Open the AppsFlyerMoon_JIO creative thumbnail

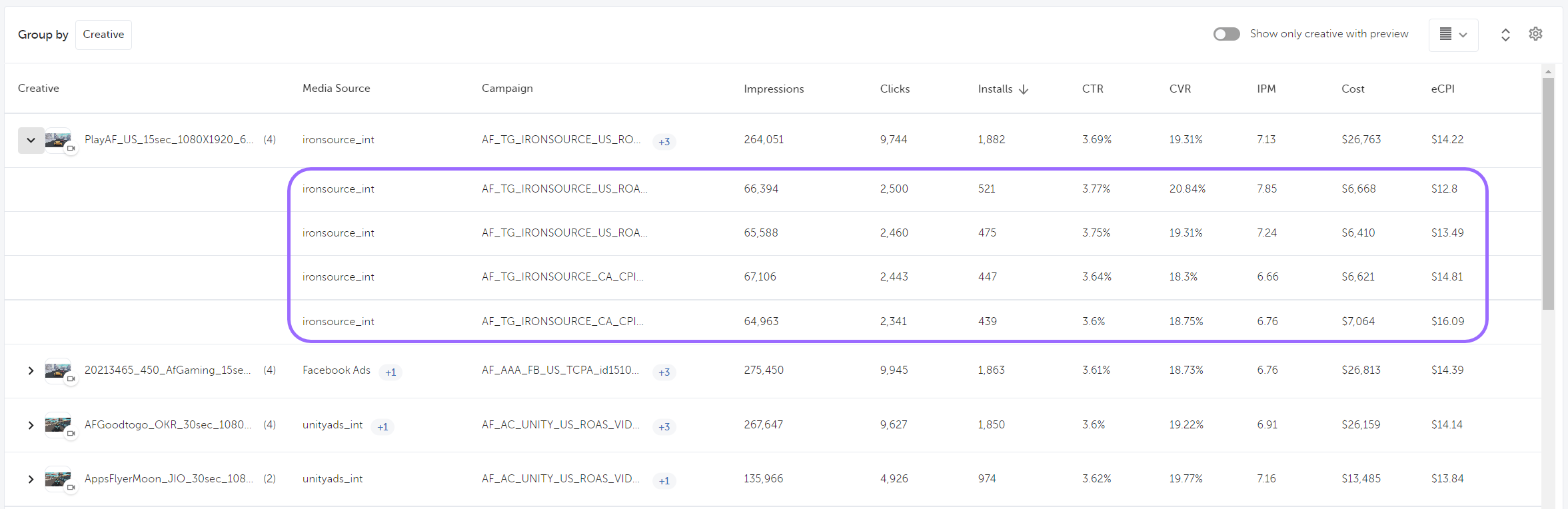point(58,478)
